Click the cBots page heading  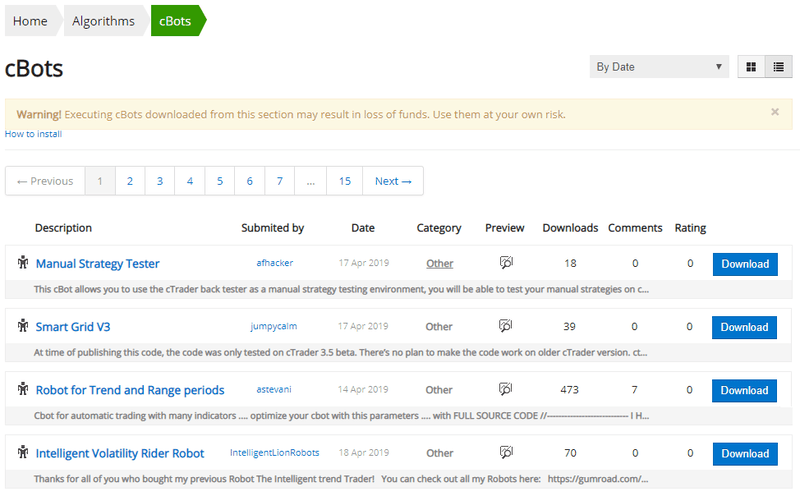(34, 68)
